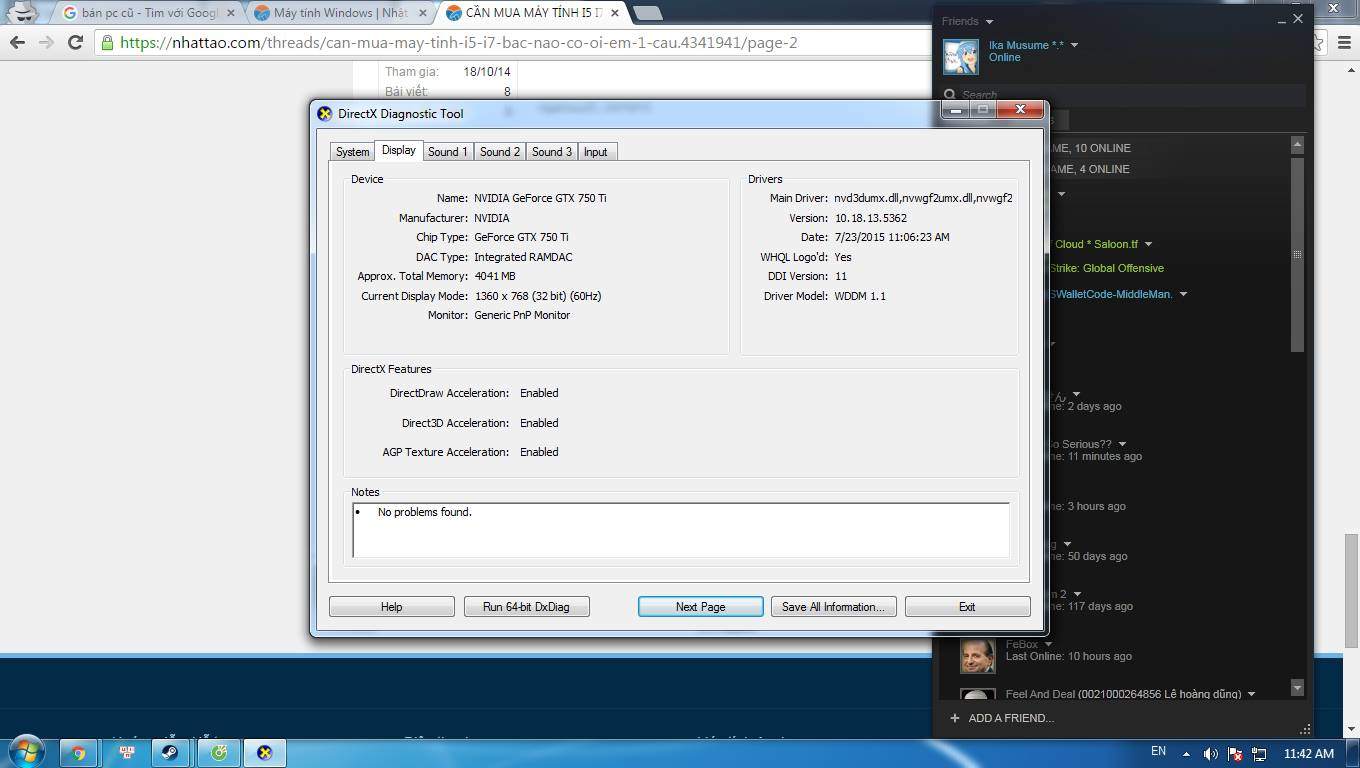Click the plus icon beside Add a Friend
This screenshot has width=1360, height=768.
(x=954, y=718)
